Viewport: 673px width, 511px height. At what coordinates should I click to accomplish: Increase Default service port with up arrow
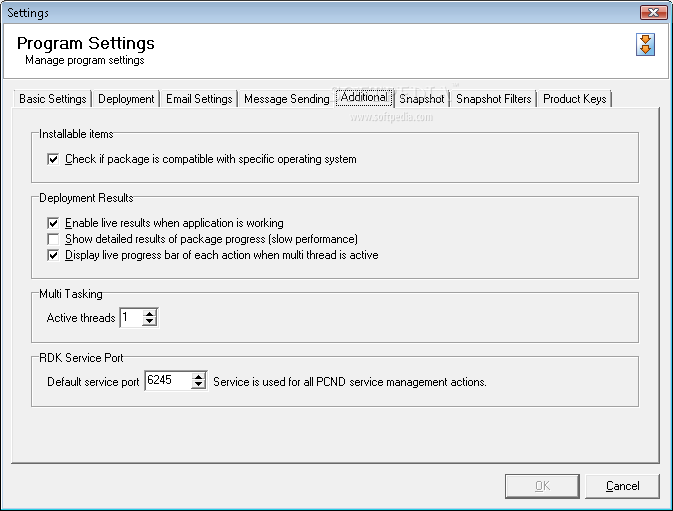click(198, 377)
